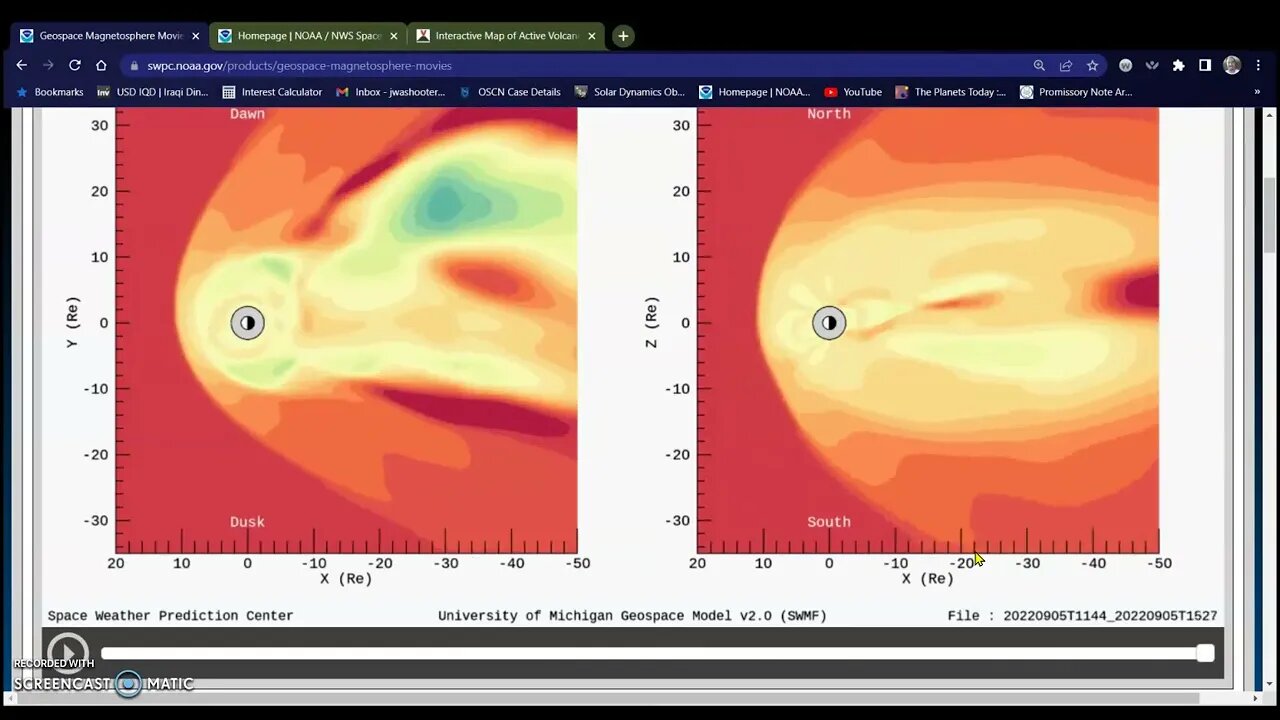Open the YouTube bookmark

point(853,92)
